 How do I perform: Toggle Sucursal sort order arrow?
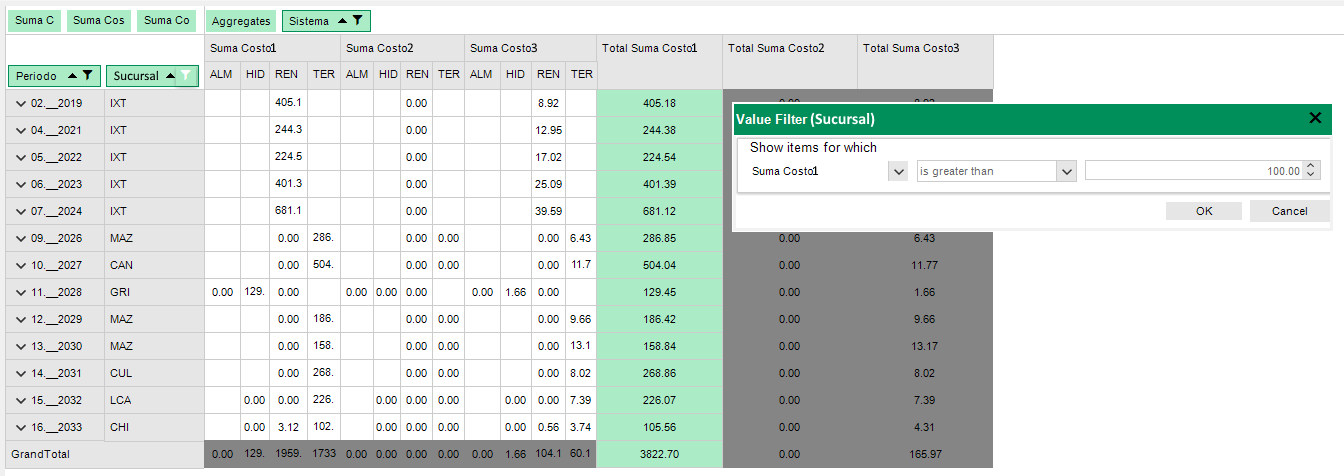click(x=169, y=75)
